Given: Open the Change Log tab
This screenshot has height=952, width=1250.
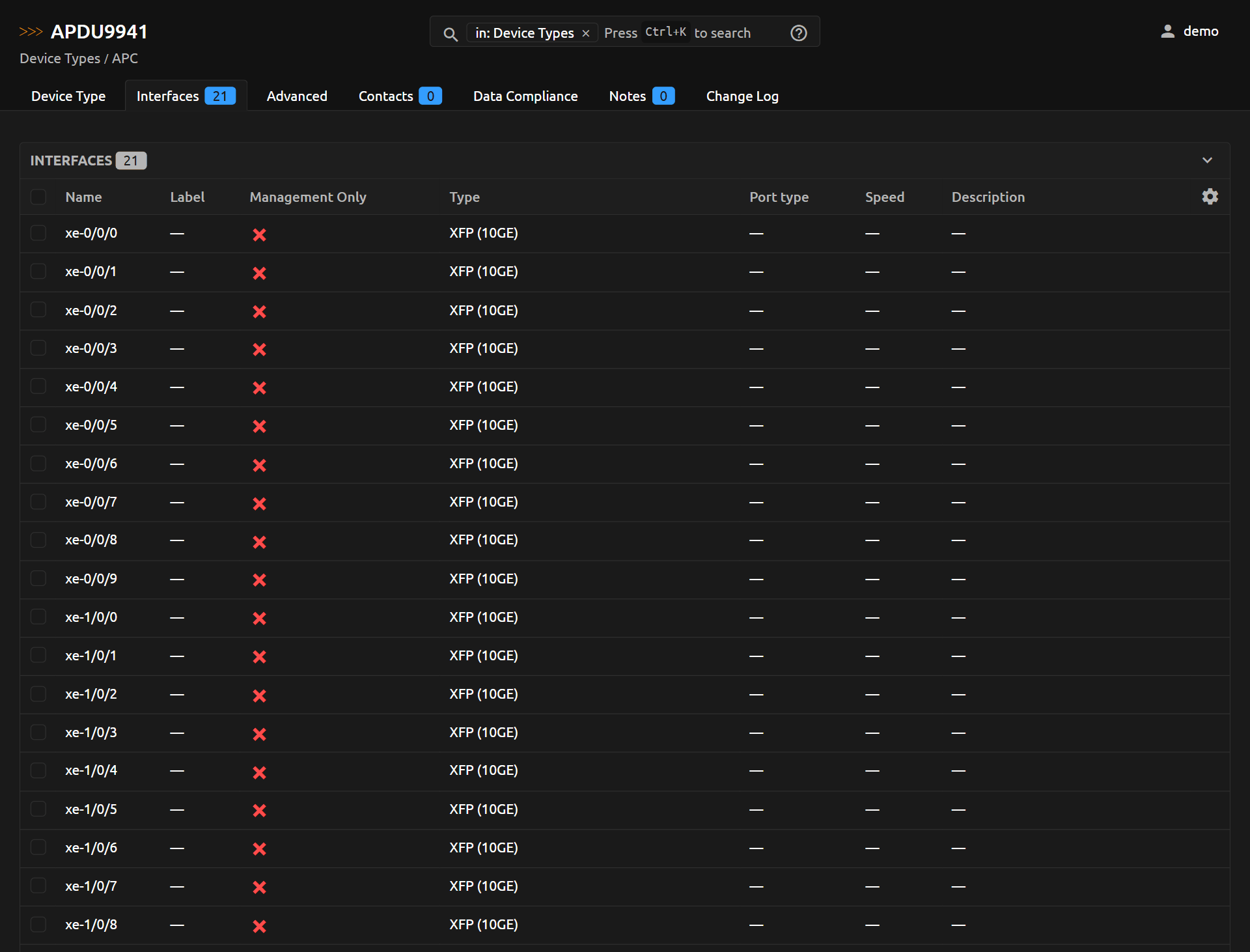Looking at the screenshot, I should coord(742,96).
